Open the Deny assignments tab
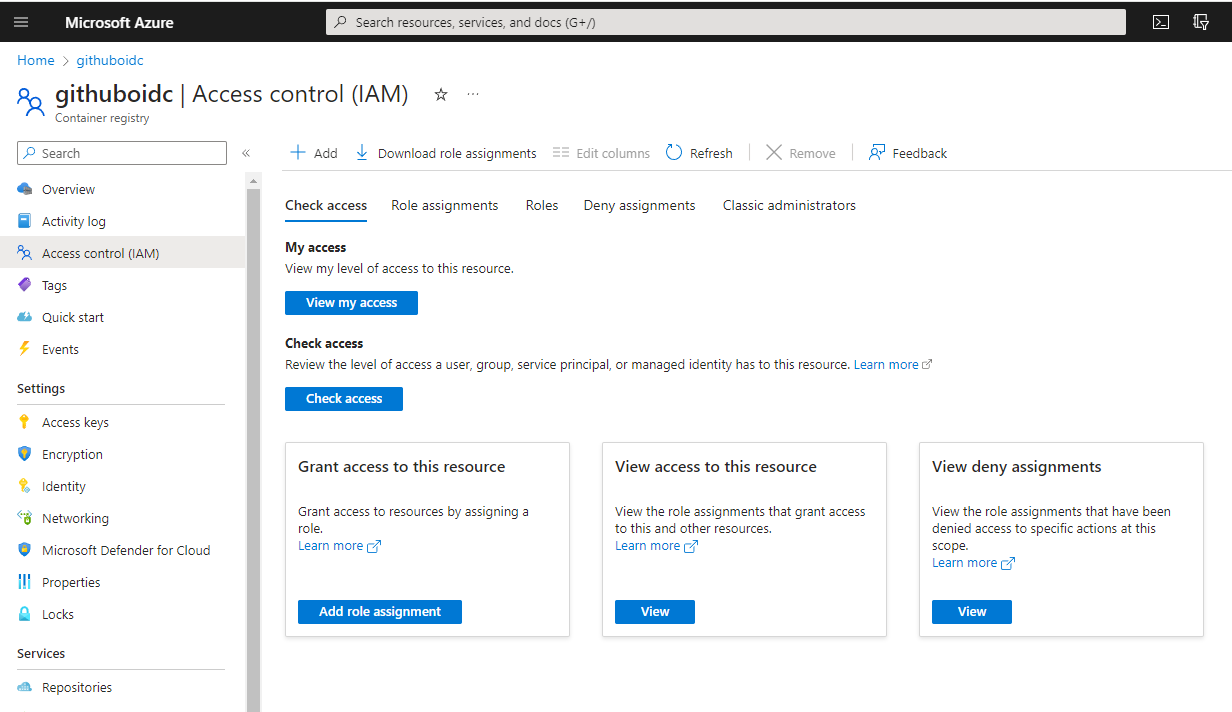Screen dimensions: 1232x712 (640, 205)
